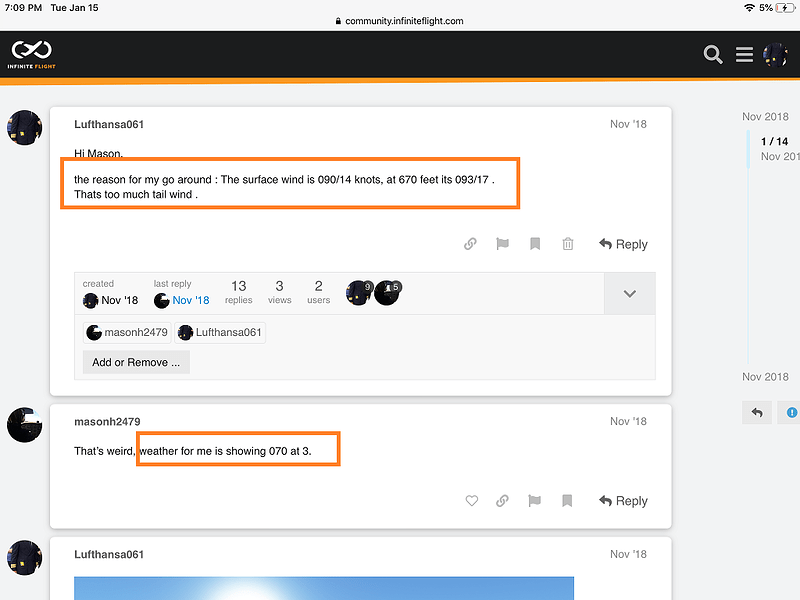Click the 2 users count
Screen dimensions: 800x600
318,292
